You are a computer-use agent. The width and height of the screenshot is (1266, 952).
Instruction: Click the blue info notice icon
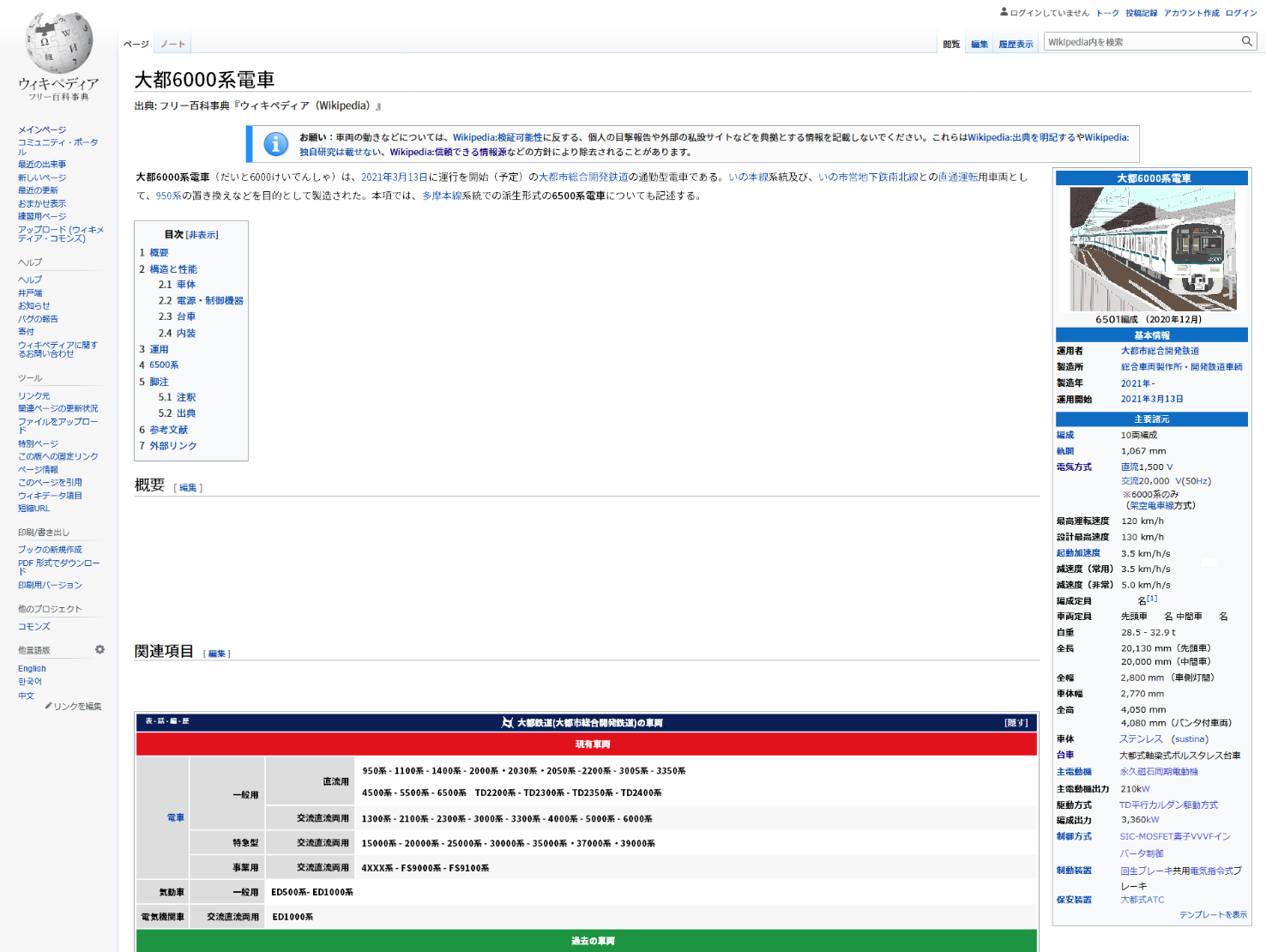(x=275, y=144)
